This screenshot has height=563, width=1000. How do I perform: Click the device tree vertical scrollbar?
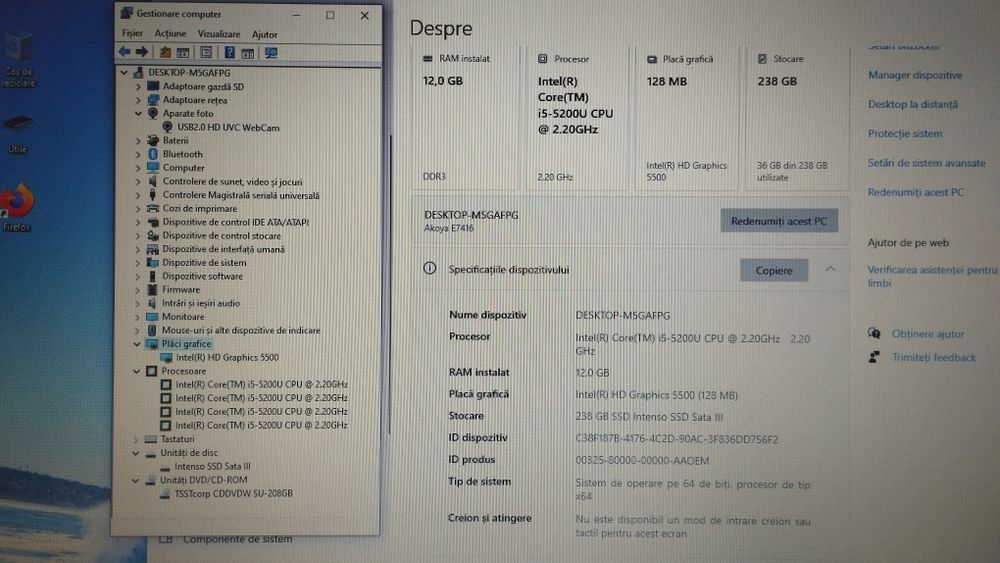click(x=389, y=284)
